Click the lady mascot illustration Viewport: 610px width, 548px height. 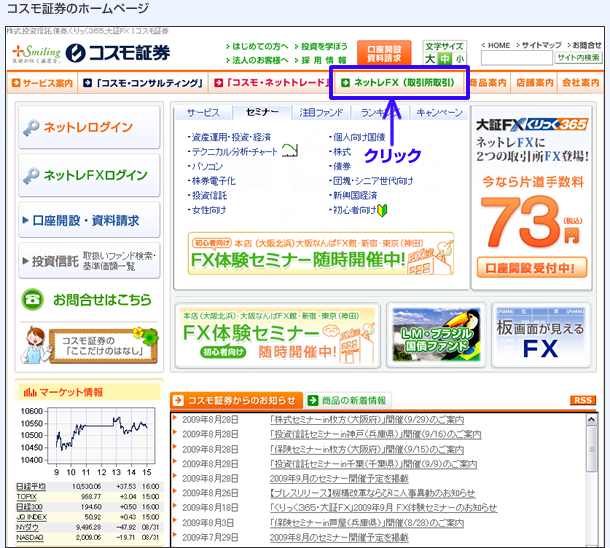[35, 345]
